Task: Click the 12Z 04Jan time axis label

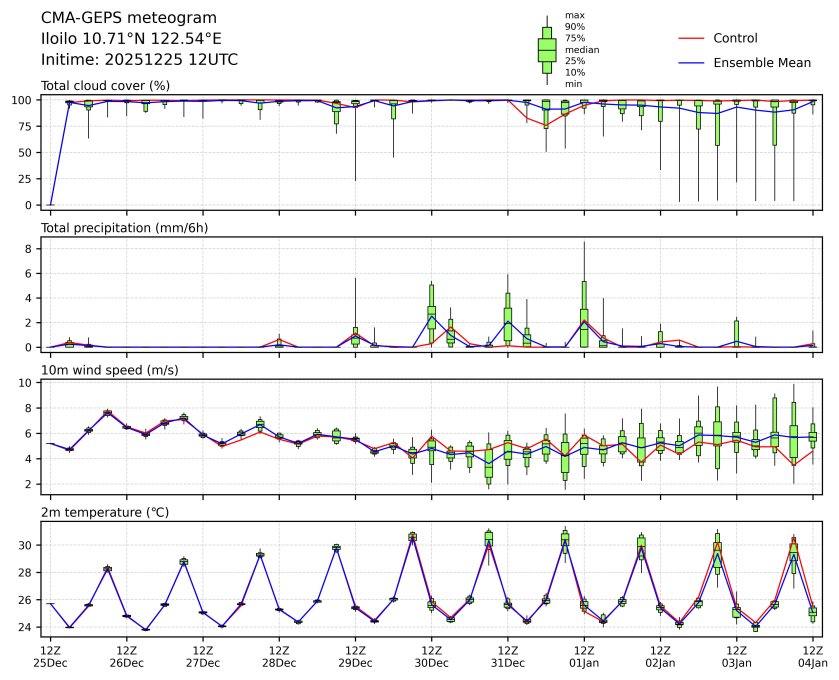Action: coord(812,655)
